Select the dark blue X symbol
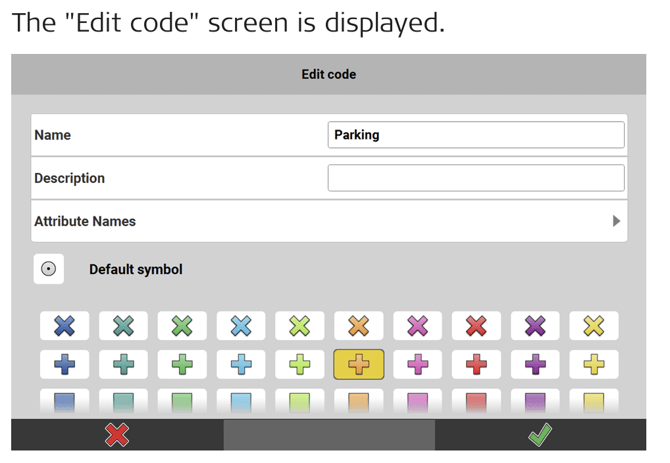 (x=65, y=326)
